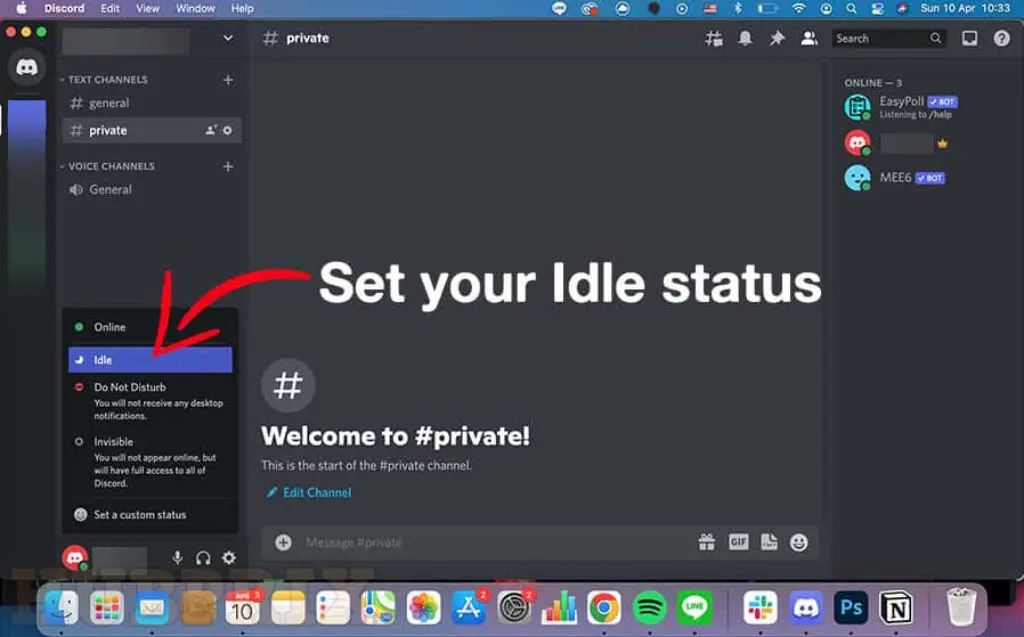Open User Settings gear icon
The height and width of the screenshot is (637, 1024).
[229, 558]
